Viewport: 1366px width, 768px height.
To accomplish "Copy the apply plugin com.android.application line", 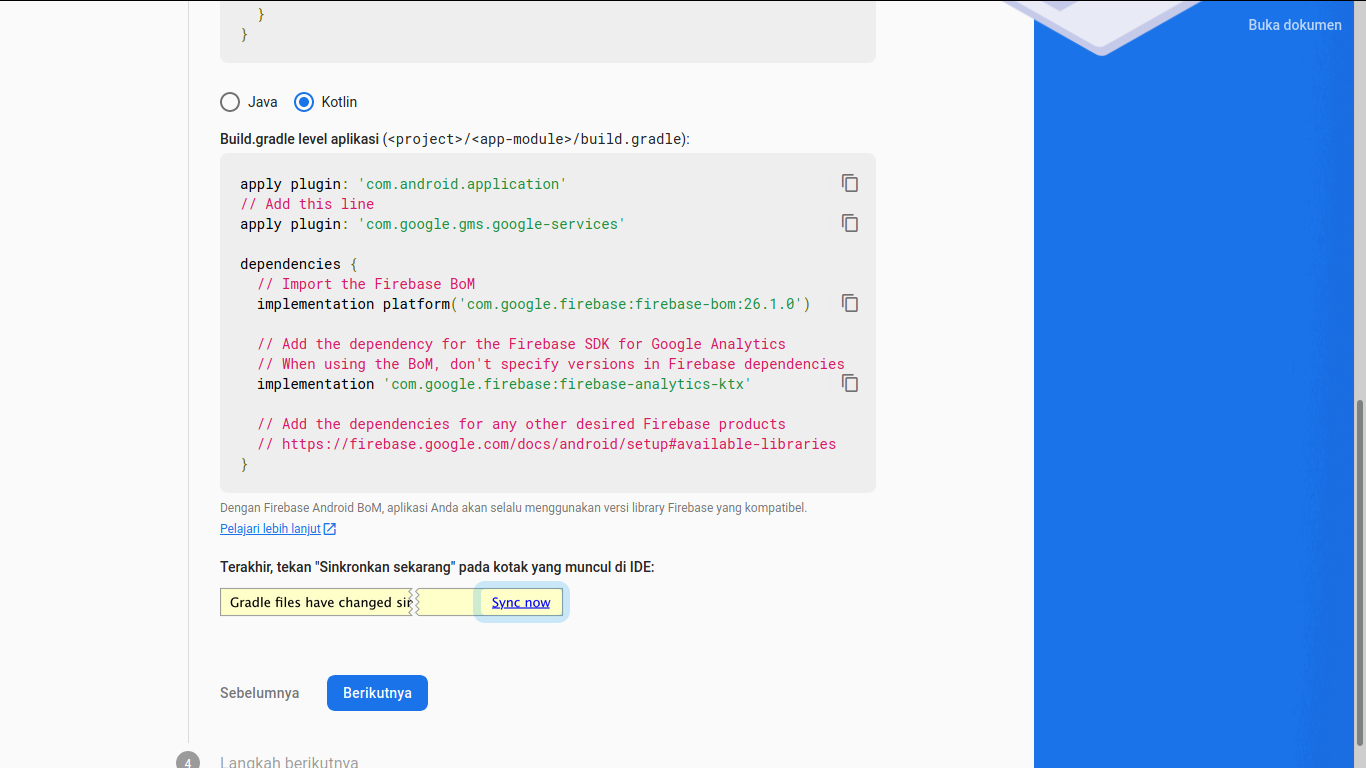I will point(849,183).
